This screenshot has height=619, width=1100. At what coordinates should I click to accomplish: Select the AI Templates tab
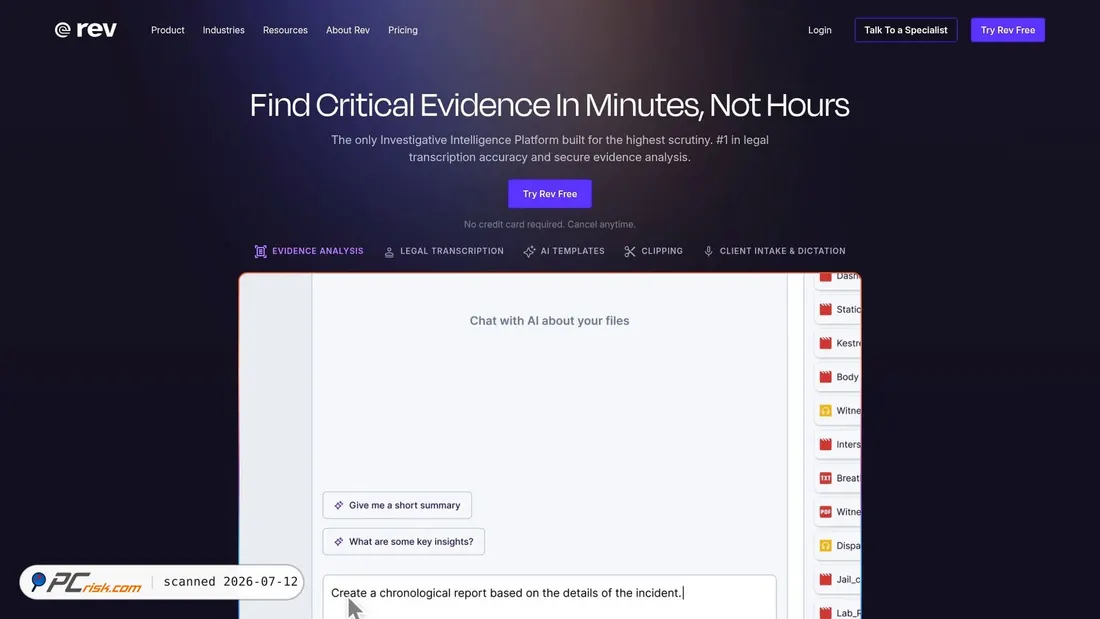pos(564,251)
